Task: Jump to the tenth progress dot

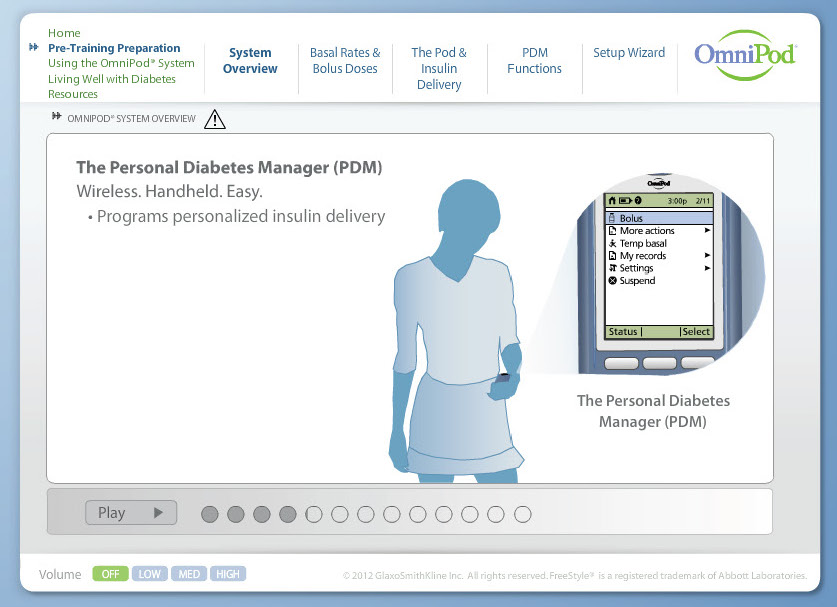Action: (x=444, y=515)
